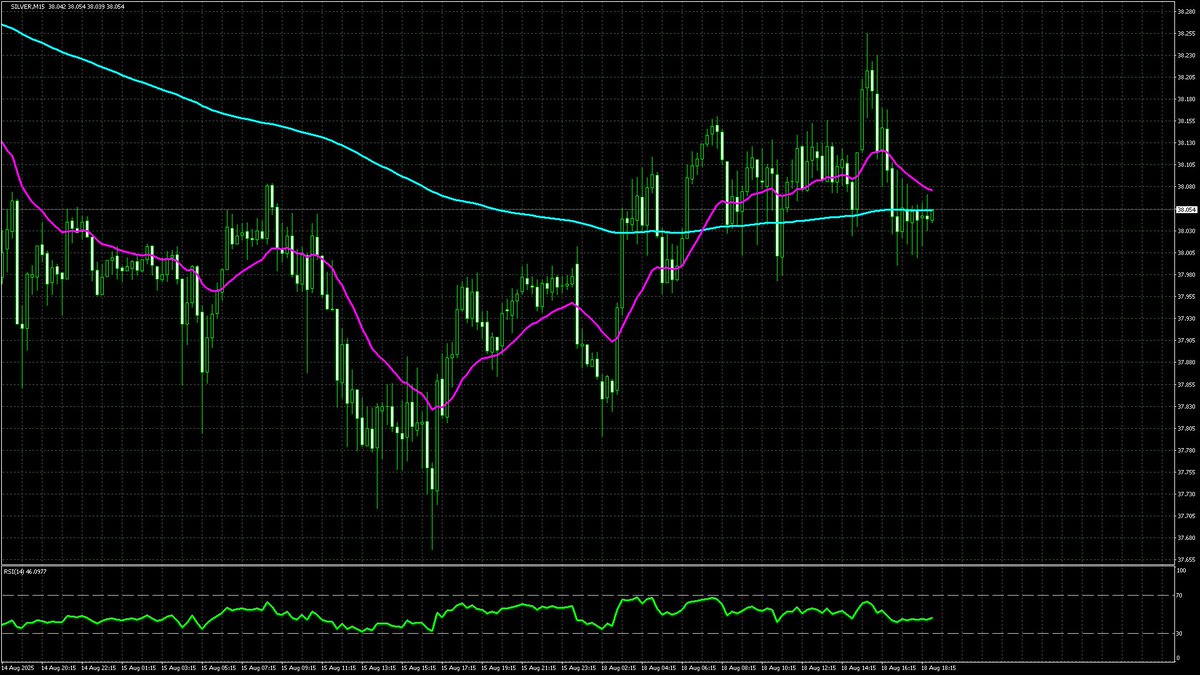
Task: Click the highlighted current price 38.054 marker
Action: point(1186,209)
